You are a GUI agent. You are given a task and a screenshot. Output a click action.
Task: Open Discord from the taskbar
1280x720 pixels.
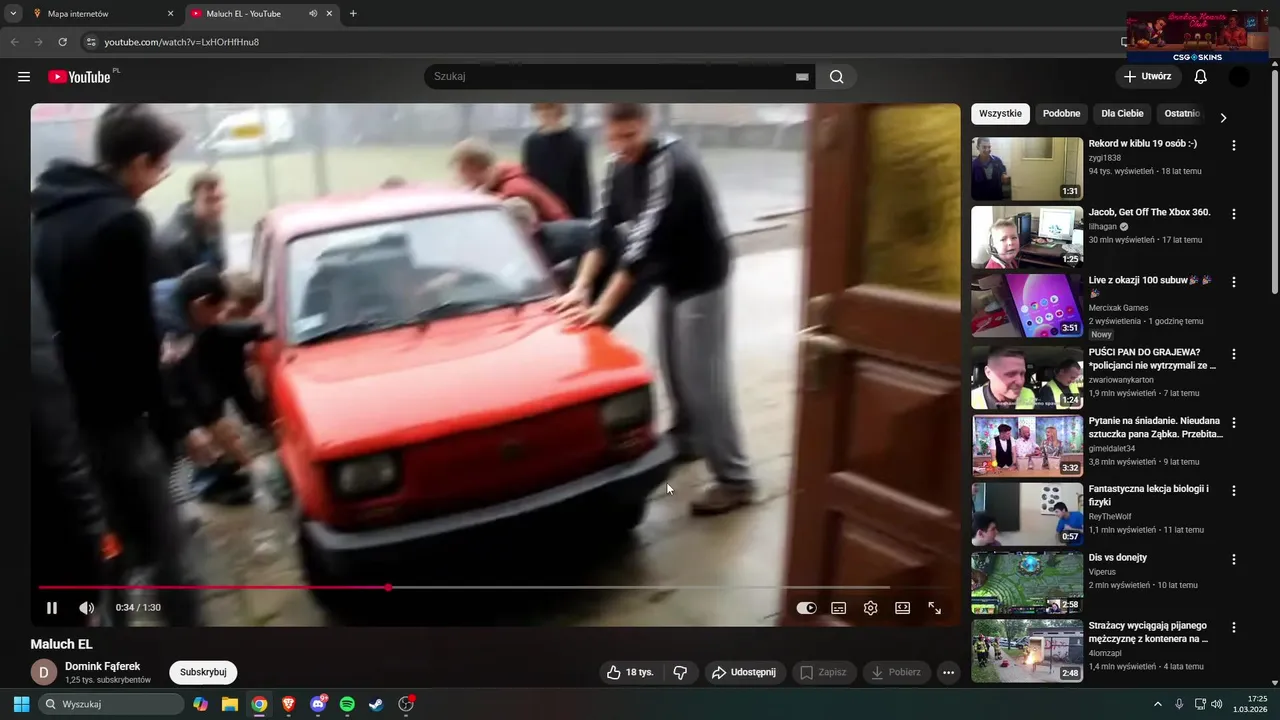(x=318, y=704)
